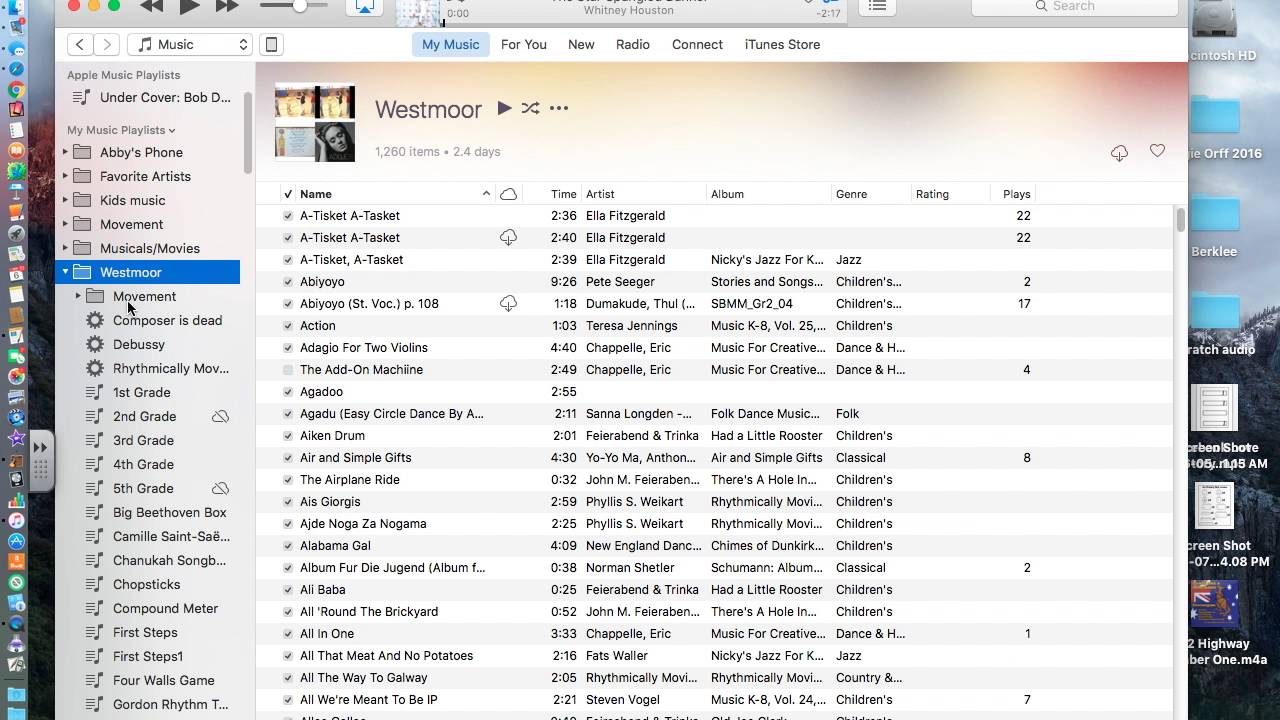Image resolution: width=1280 pixels, height=720 pixels.
Task: Shuffle the Westmoor playlist
Action: tap(530, 108)
